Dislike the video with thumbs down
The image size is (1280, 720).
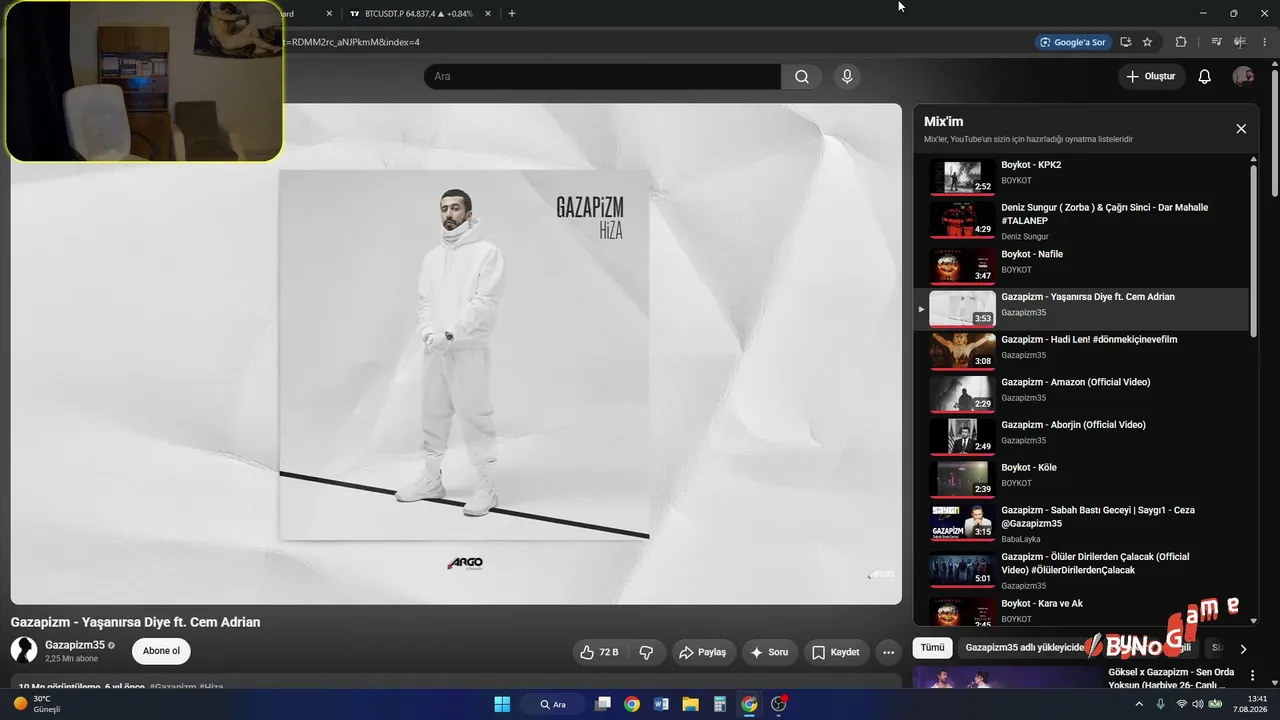coord(646,652)
